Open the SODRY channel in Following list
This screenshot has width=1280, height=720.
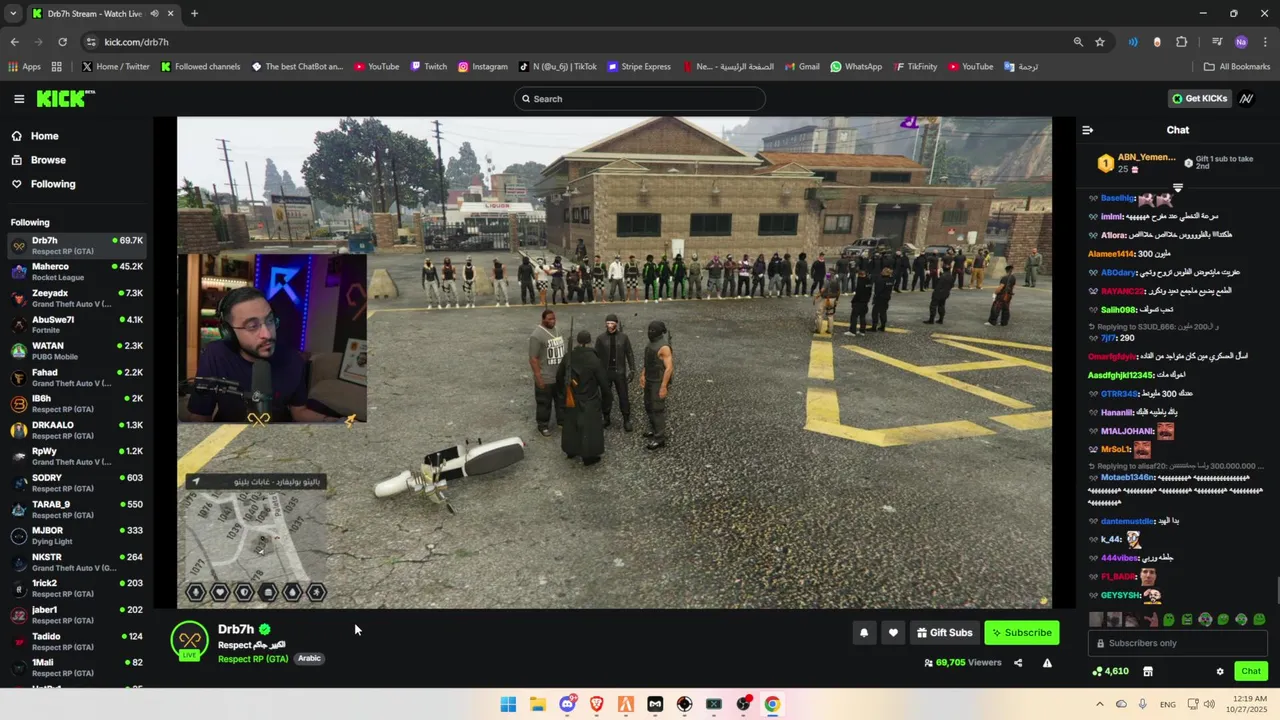(x=76, y=483)
